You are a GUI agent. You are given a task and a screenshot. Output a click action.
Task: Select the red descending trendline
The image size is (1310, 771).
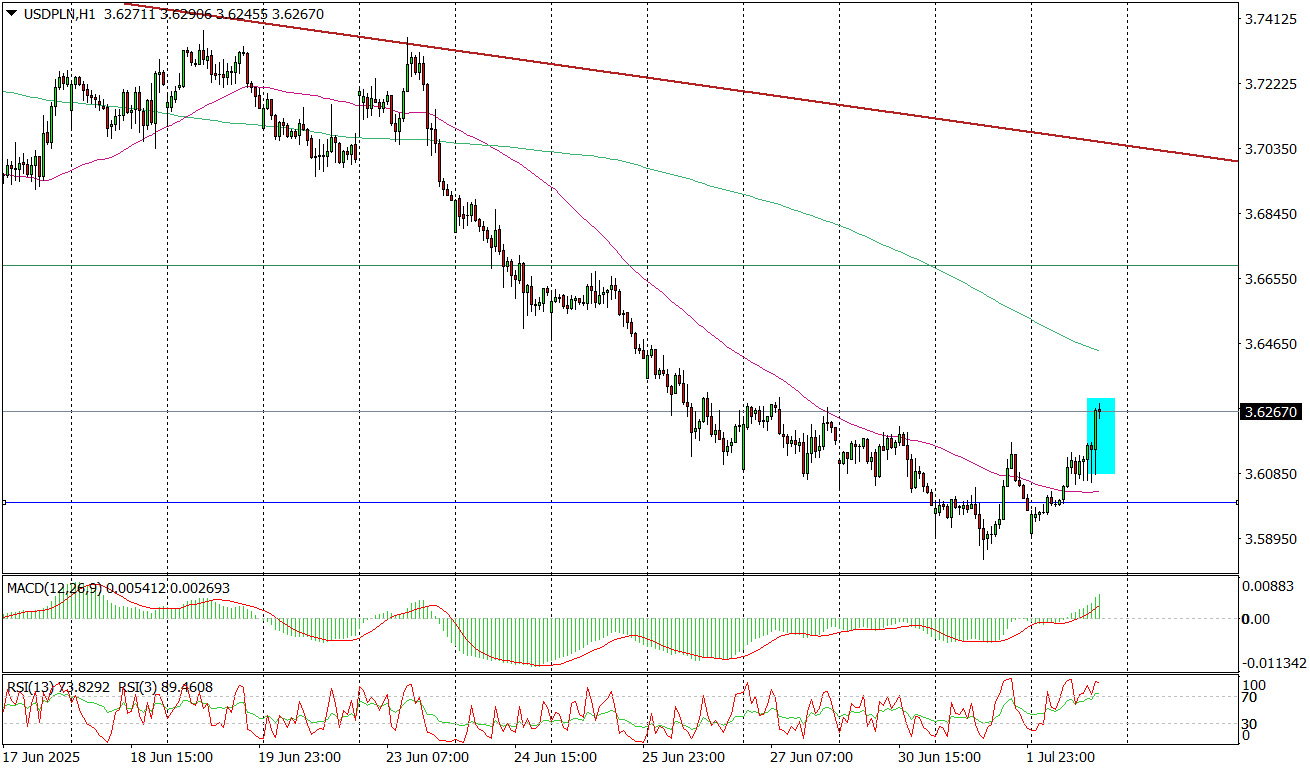(x=680, y=82)
